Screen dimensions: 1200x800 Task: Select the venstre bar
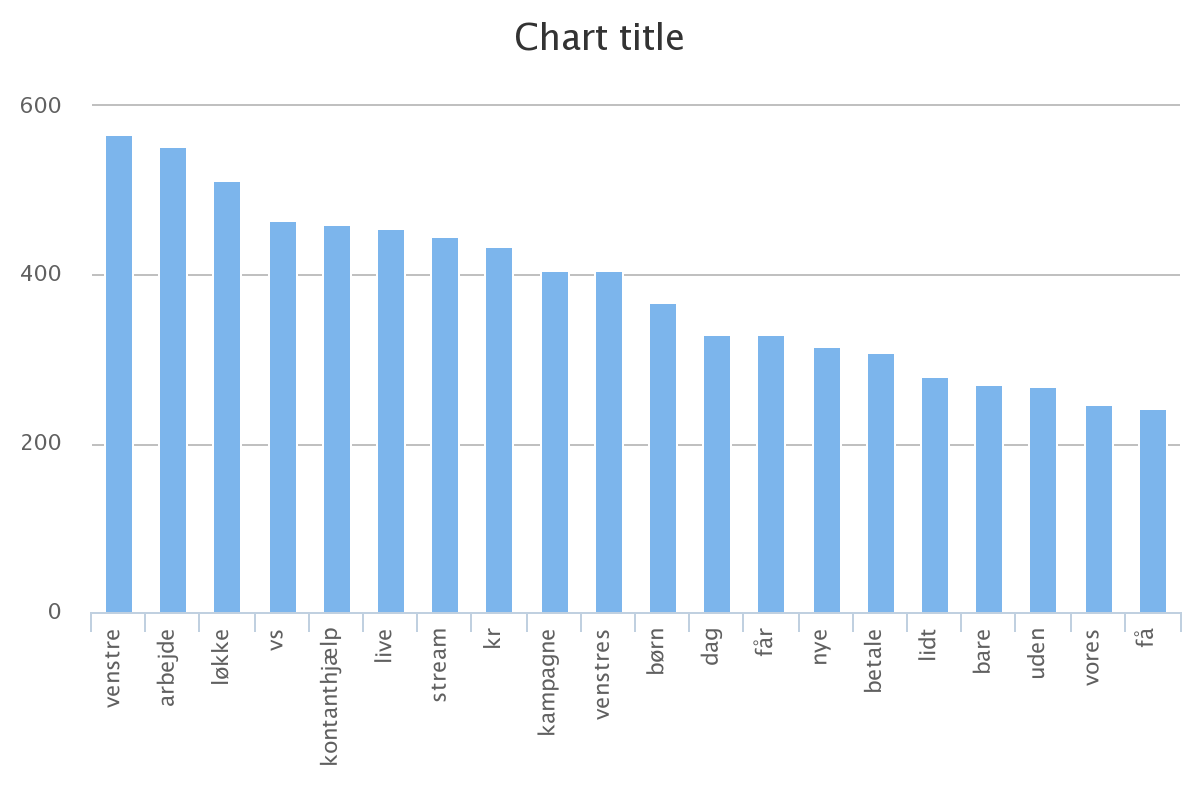pos(119,374)
